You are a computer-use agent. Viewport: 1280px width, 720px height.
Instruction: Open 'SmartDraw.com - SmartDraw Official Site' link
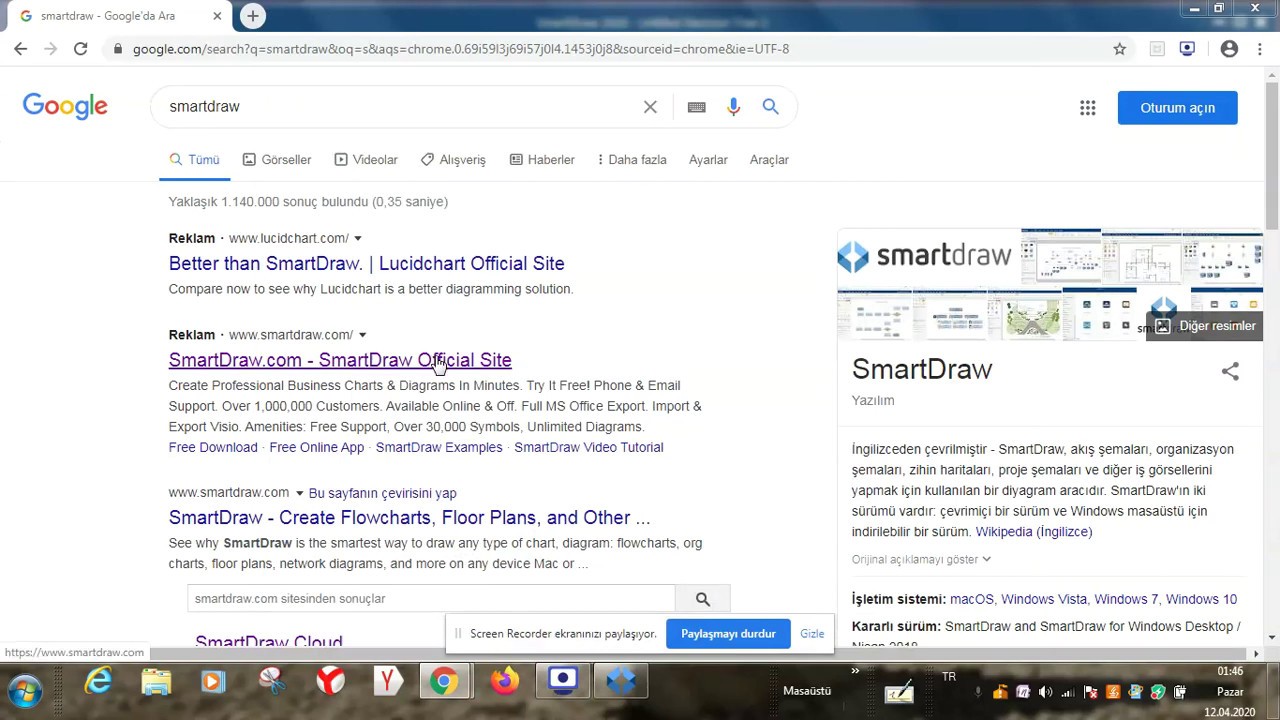[340, 360]
